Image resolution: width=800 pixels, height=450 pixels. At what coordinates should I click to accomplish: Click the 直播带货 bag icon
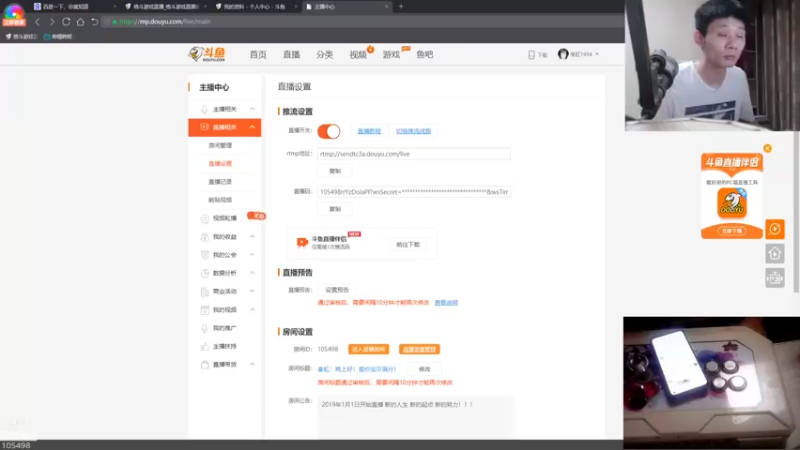(x=205, y=365)
